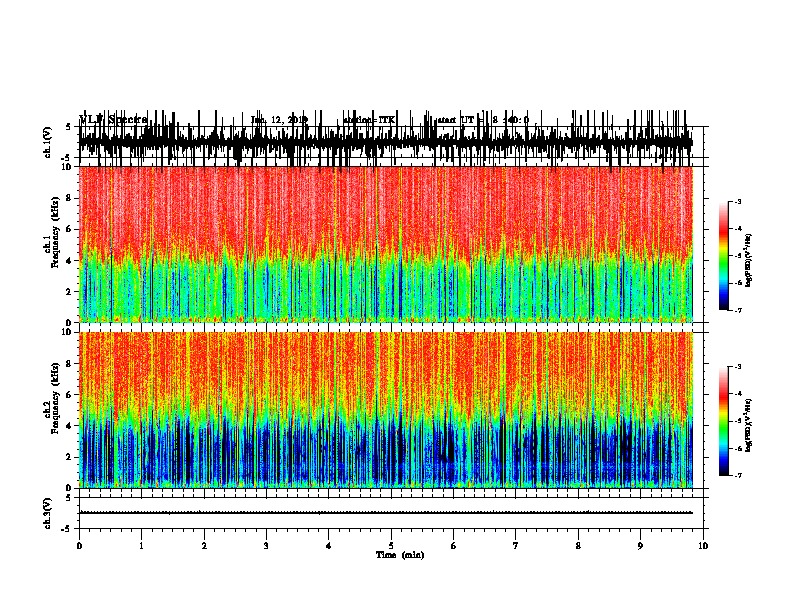Select the date text Jan. 12, 2019
This screenshot has width=792, height=612.
[x=279, y=120]
